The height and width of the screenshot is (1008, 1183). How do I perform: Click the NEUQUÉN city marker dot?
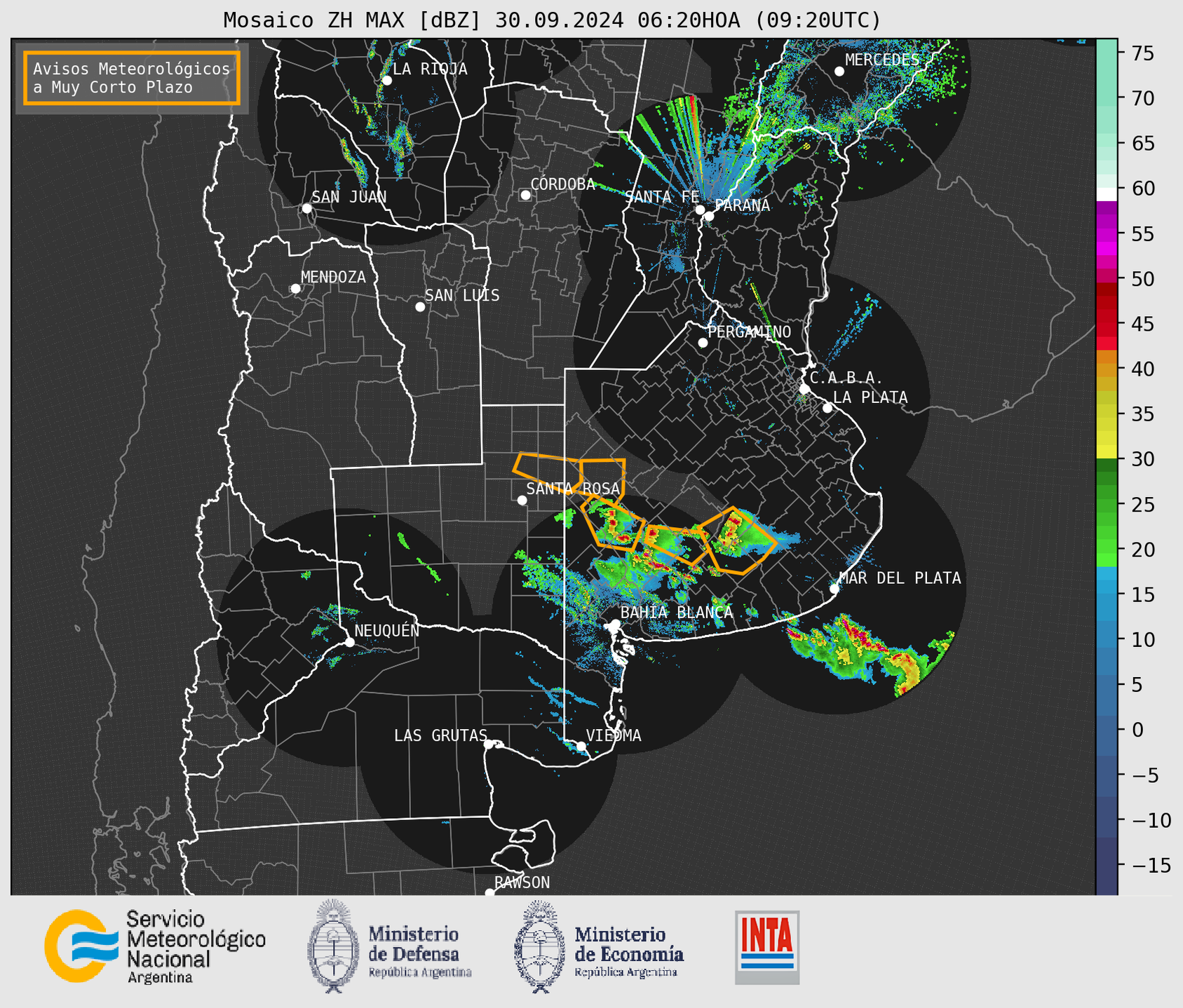tap(349, 642)
